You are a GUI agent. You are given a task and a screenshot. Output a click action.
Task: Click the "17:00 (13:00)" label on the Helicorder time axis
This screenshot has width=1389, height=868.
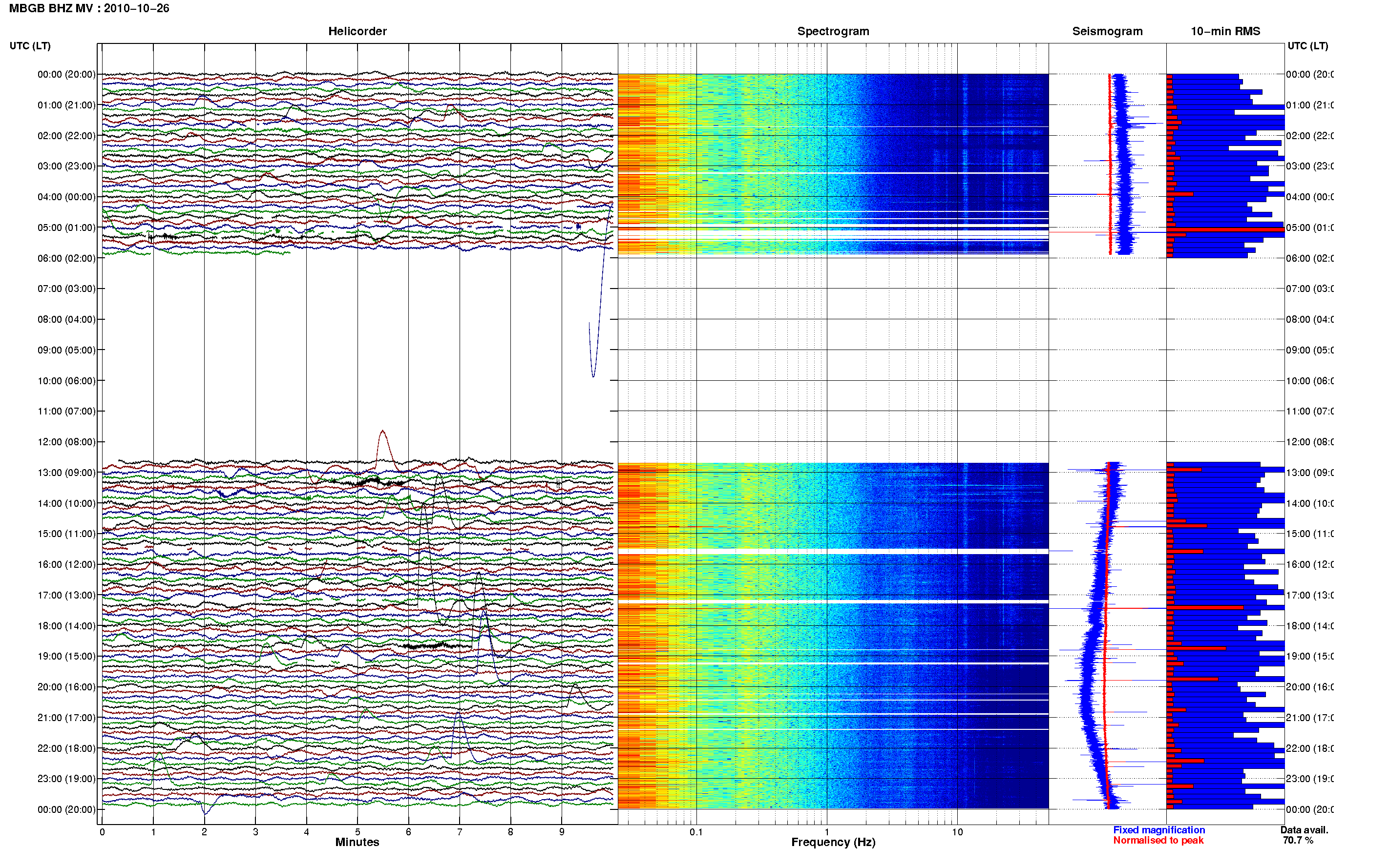(x=66, y=595)
